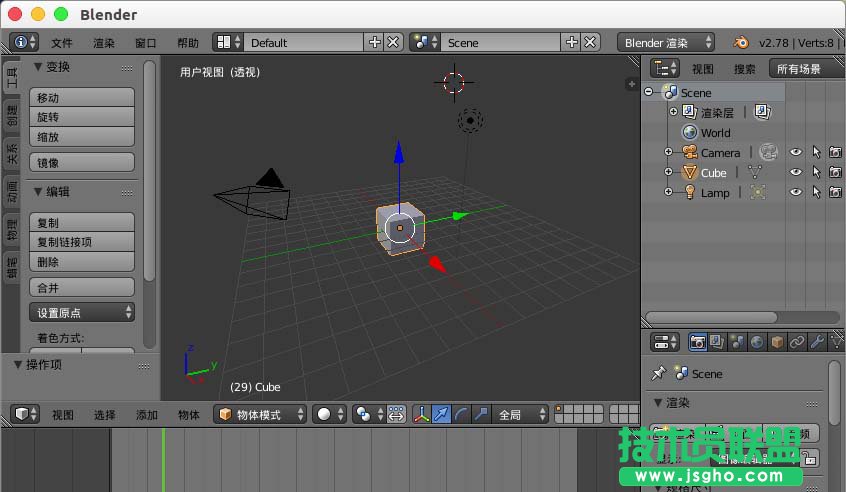Toggle Cube viewport visibility eye

point(796,172)
